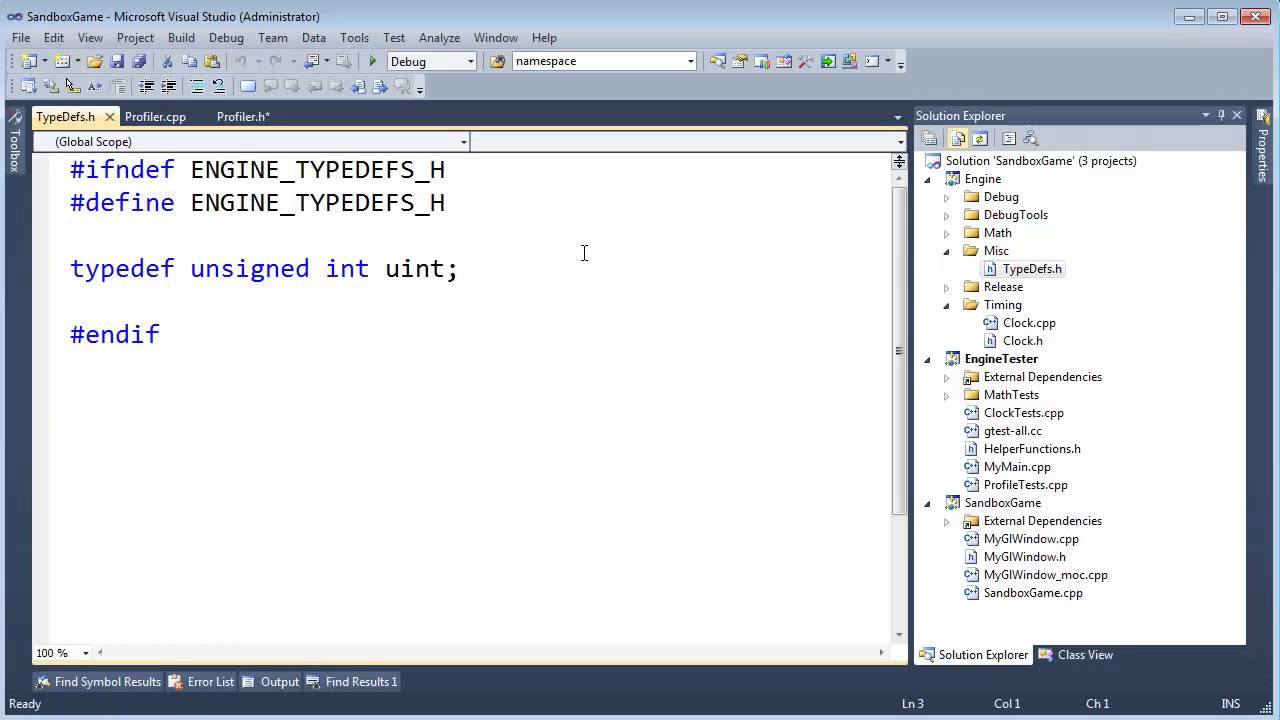Screen dimensions: 1280x720
Task: Toggle Show All Files in Solution Explorer
Action: (x=958, y=139)
